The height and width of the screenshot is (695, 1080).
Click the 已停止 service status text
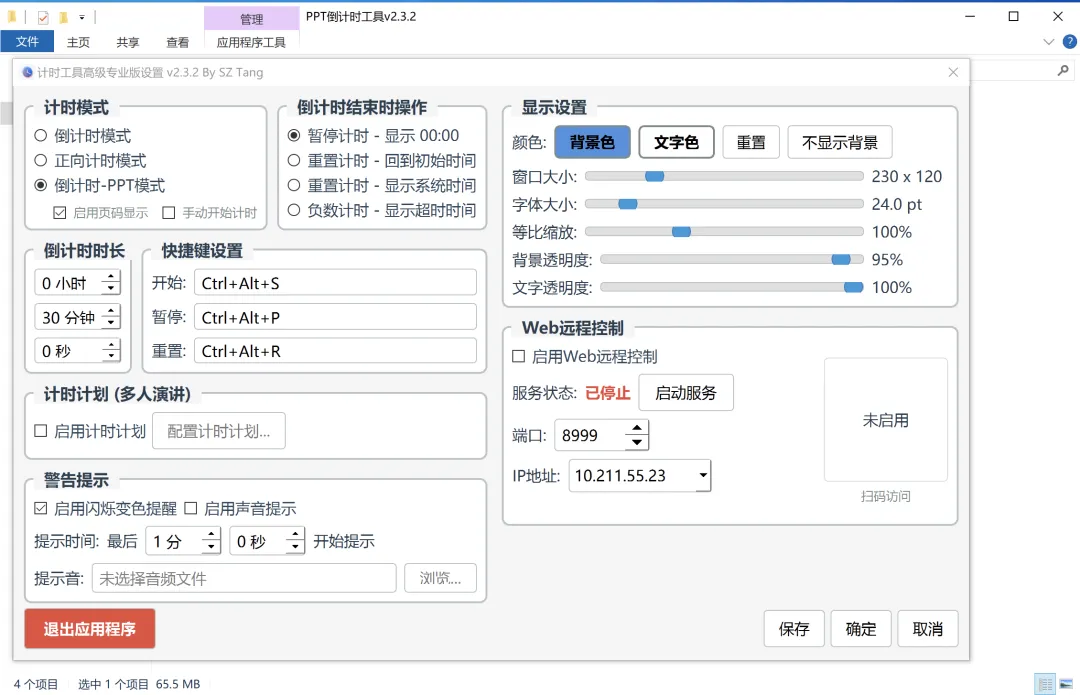[x=608, y=393]
